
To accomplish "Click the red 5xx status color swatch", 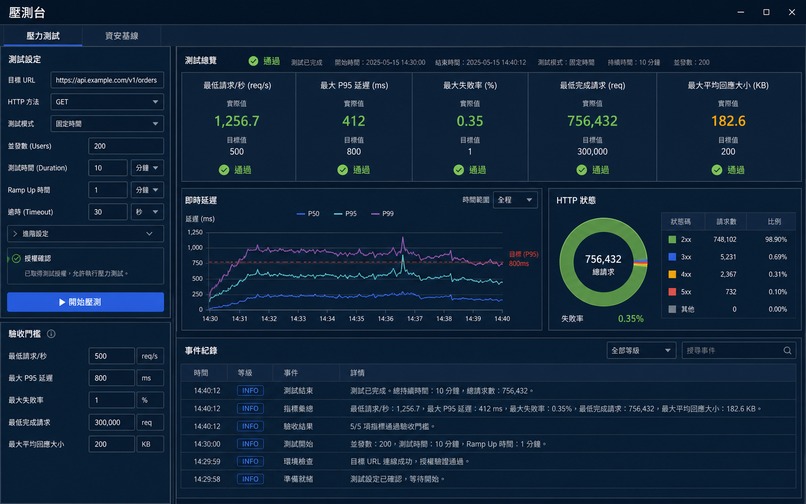I will point(672,292).
